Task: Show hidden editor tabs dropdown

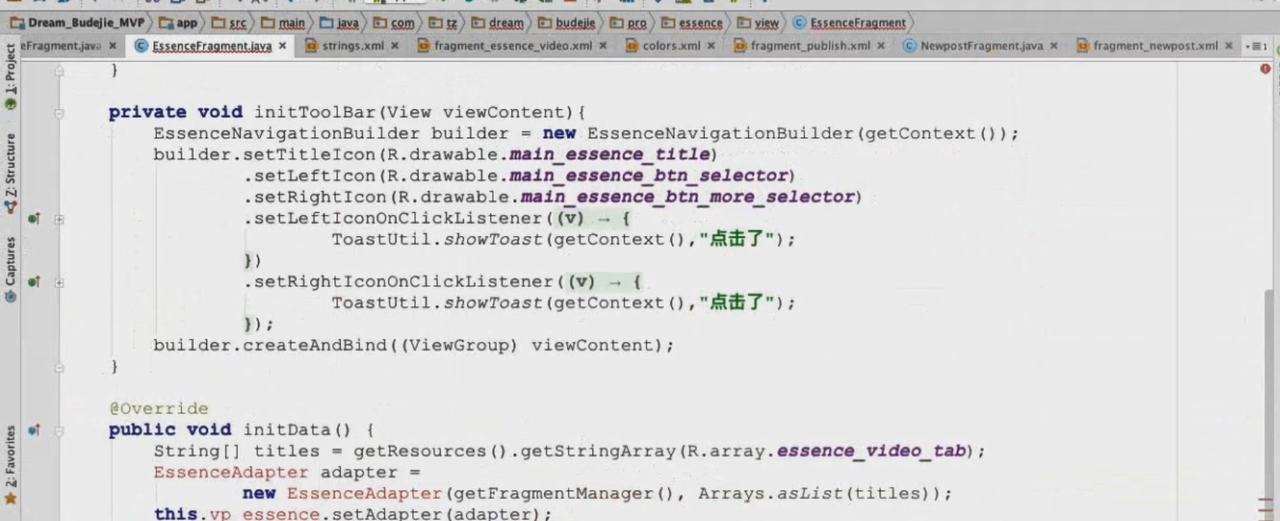Action: point(1257,46)
